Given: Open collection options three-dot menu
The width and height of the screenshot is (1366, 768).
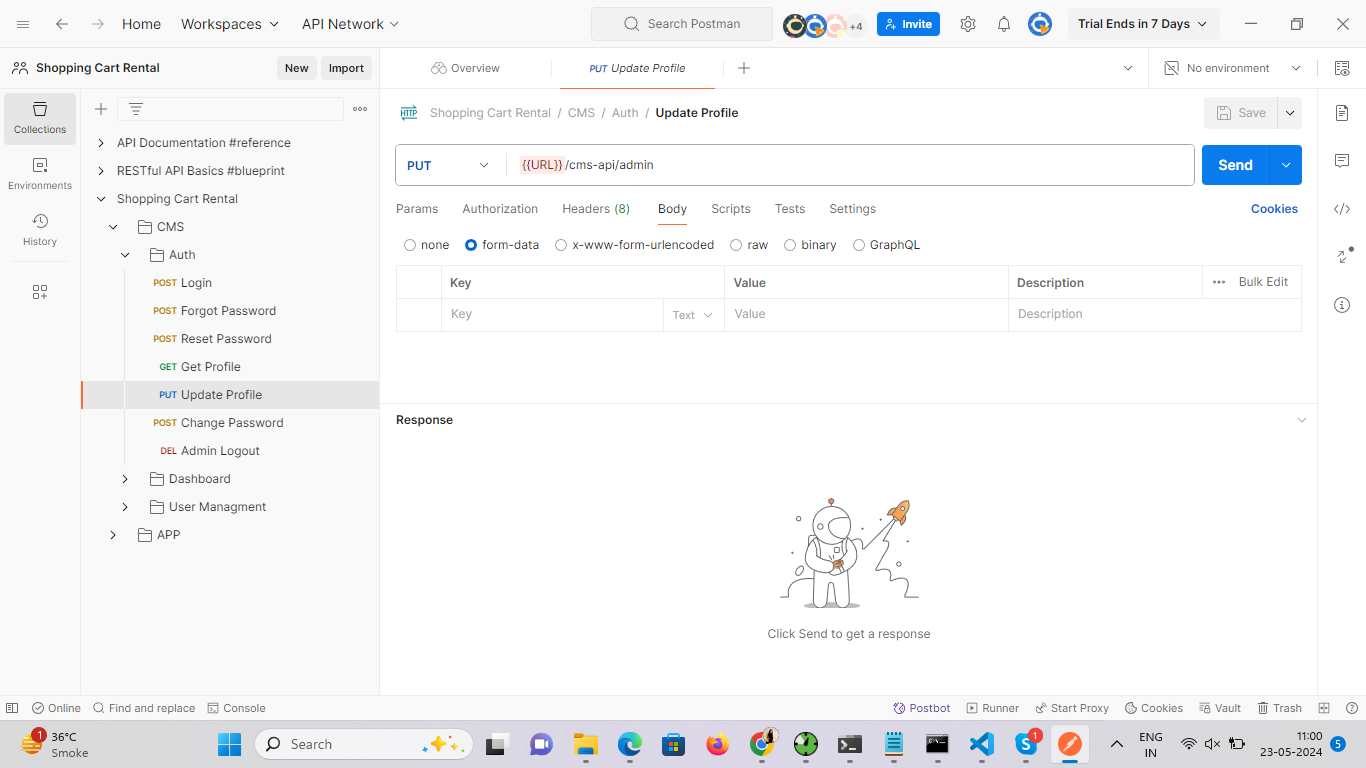Looking at the screenshot, I should point(360,109).
